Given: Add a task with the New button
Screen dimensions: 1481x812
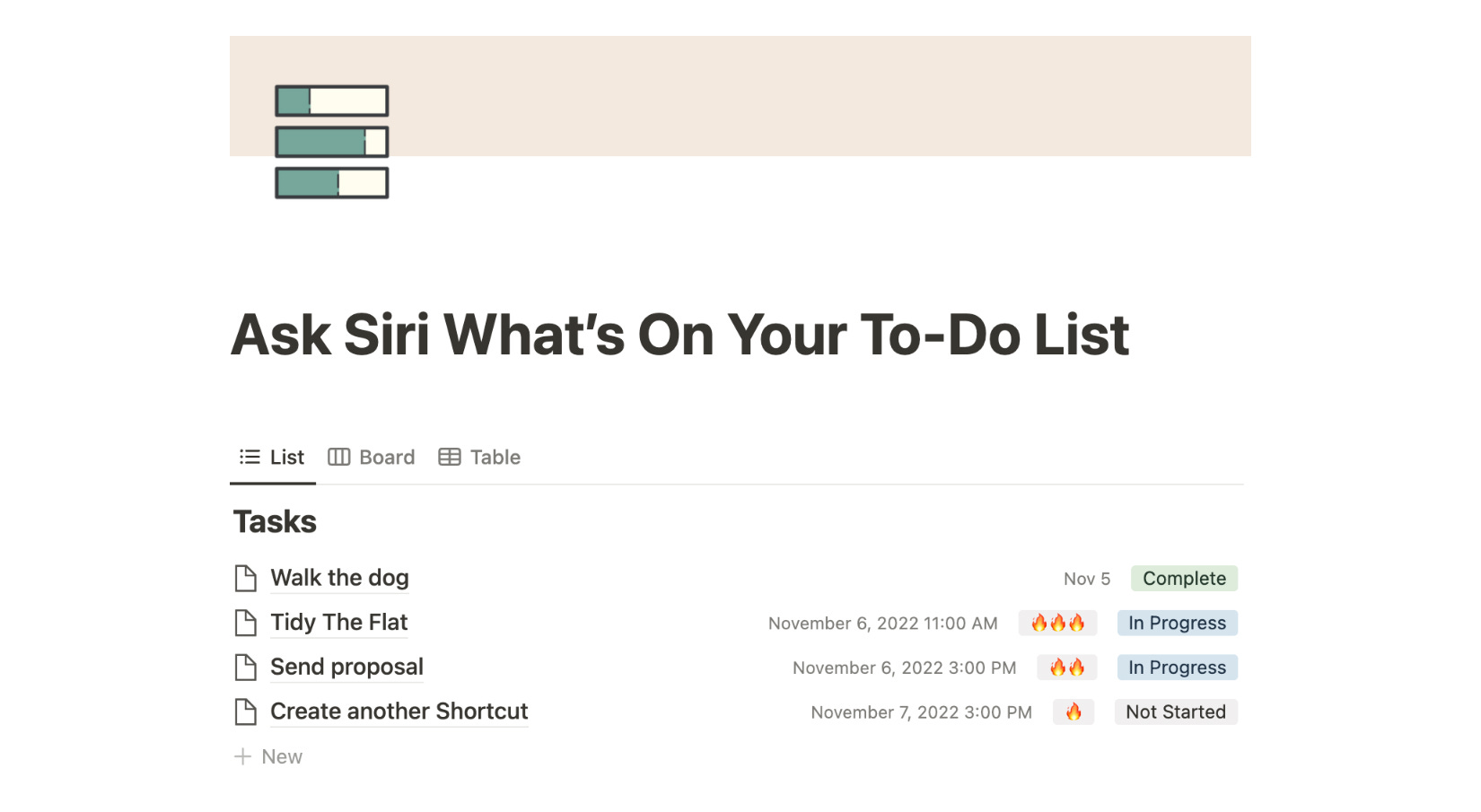Looking at the screenshot, I should 281,756.
